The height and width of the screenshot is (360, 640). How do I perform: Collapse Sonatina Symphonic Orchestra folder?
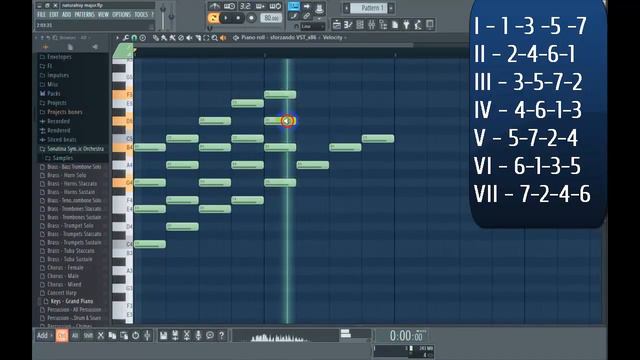[x=75, y=149]
